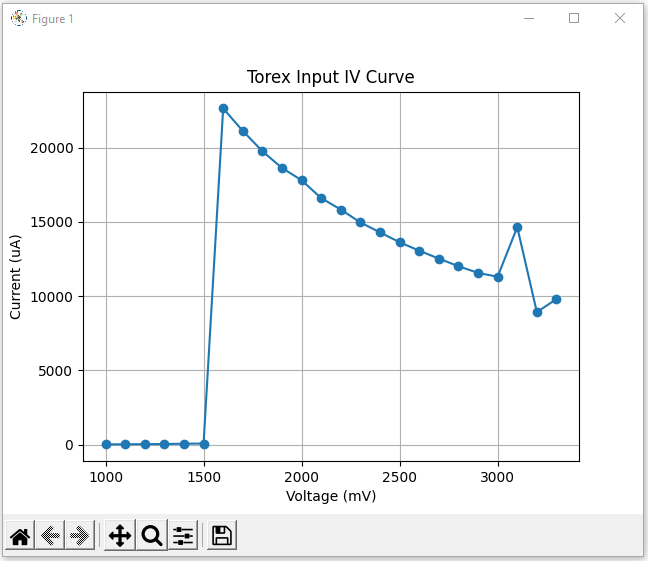Close the Figure 1 window
The height and width of the screenshot is (561, 648).
click(619, 18)
